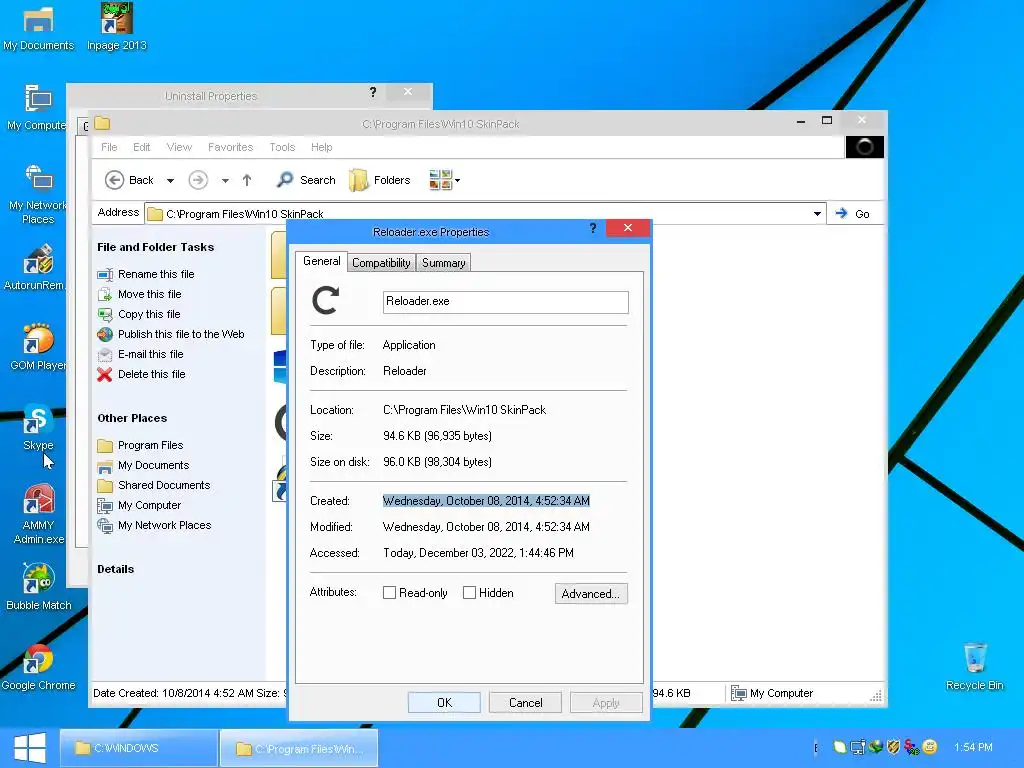Switch to the Summary tab
1024x768 pixels.
[x=443, y=263]
